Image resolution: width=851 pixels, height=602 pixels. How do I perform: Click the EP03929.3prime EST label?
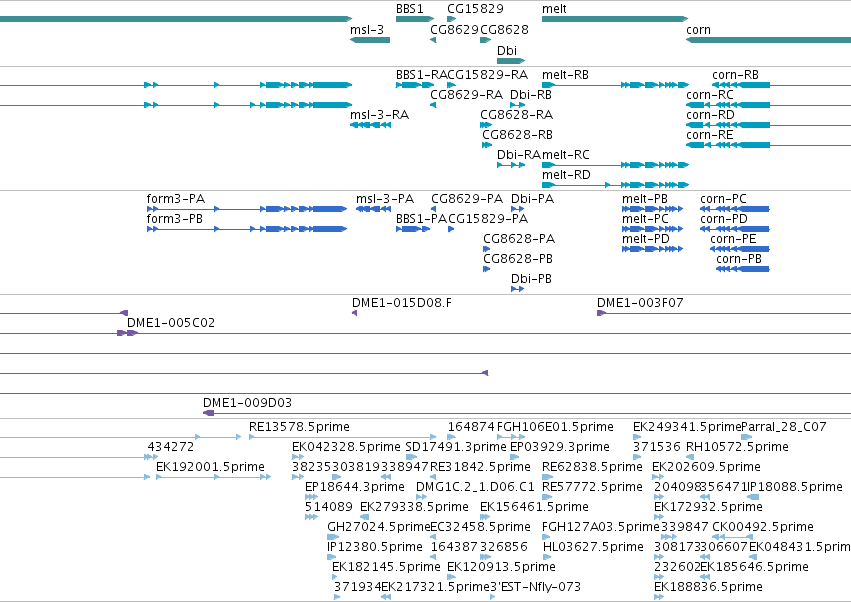click(x=560, y=447)
